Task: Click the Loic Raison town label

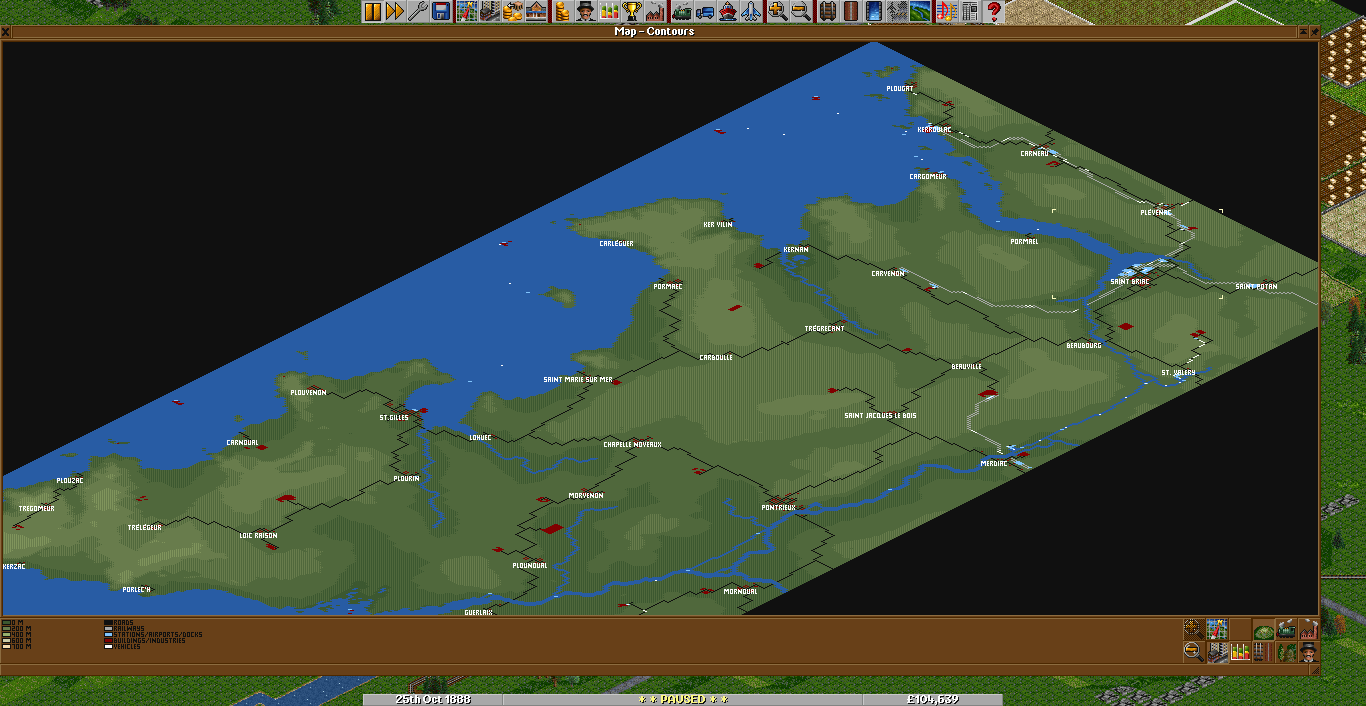Action: coord(258,535)
